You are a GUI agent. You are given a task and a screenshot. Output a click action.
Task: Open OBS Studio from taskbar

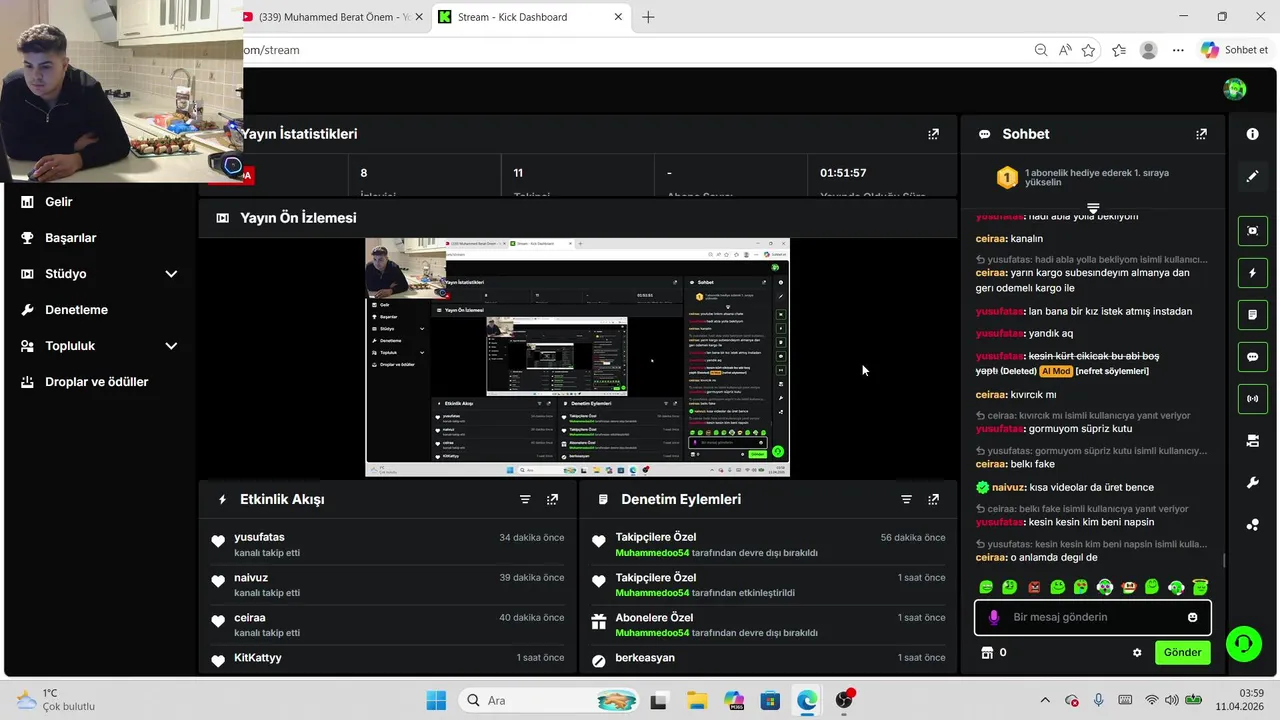(845, 700)
